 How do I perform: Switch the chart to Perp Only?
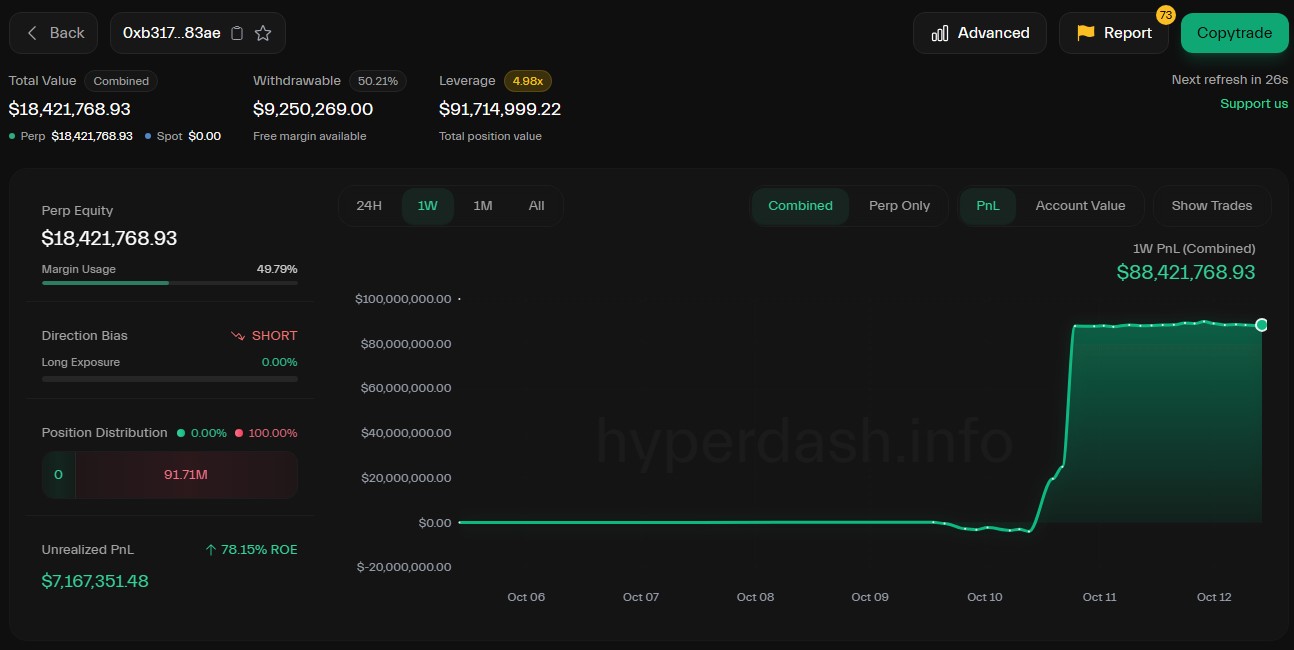pyautogui.click(x=899, y=206)
